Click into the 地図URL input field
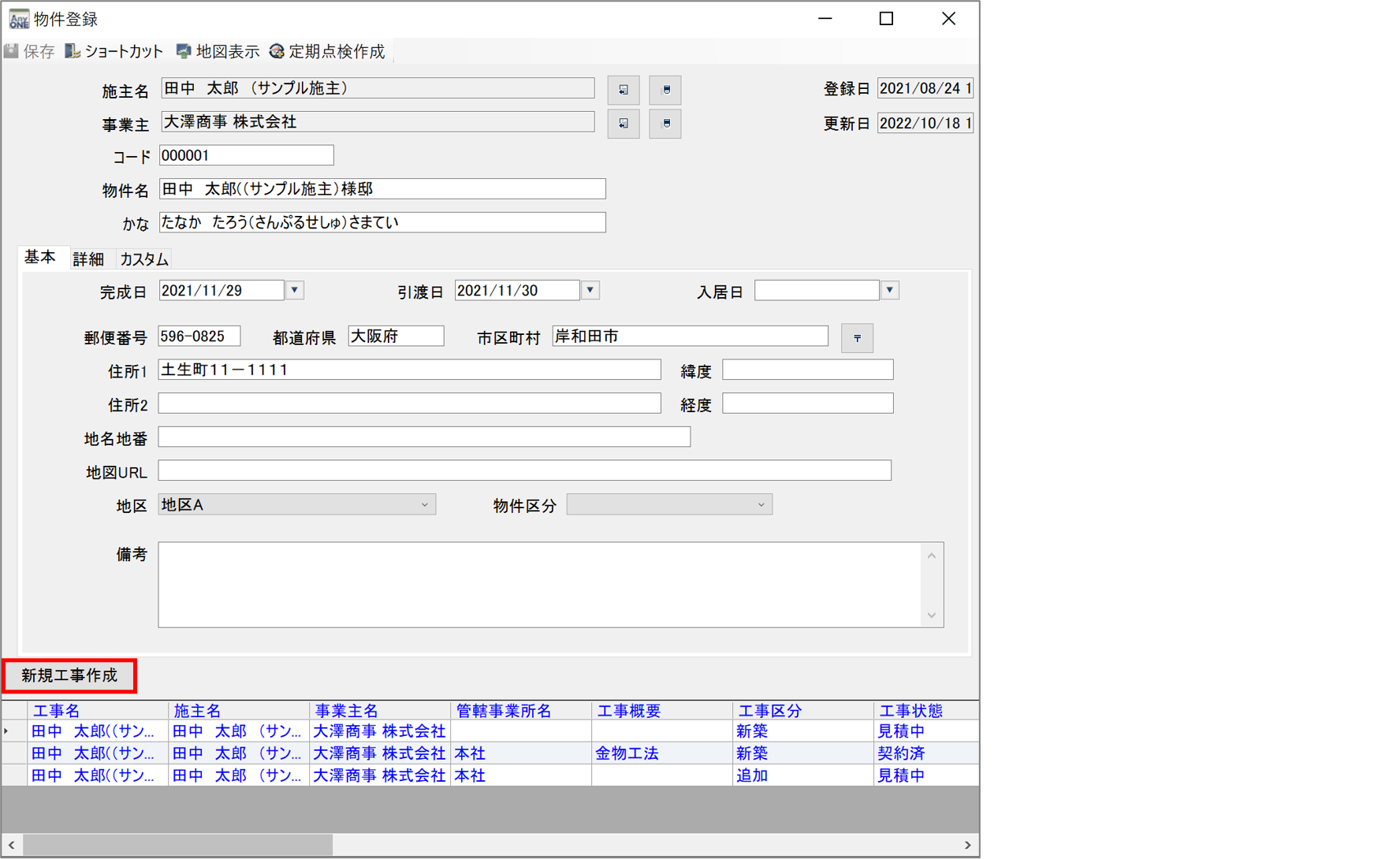 tap(524, 471)
